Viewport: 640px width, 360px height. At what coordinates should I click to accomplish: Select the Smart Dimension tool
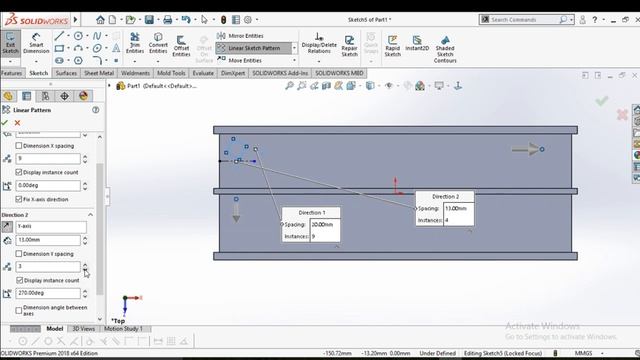click(x=36, y=43)
